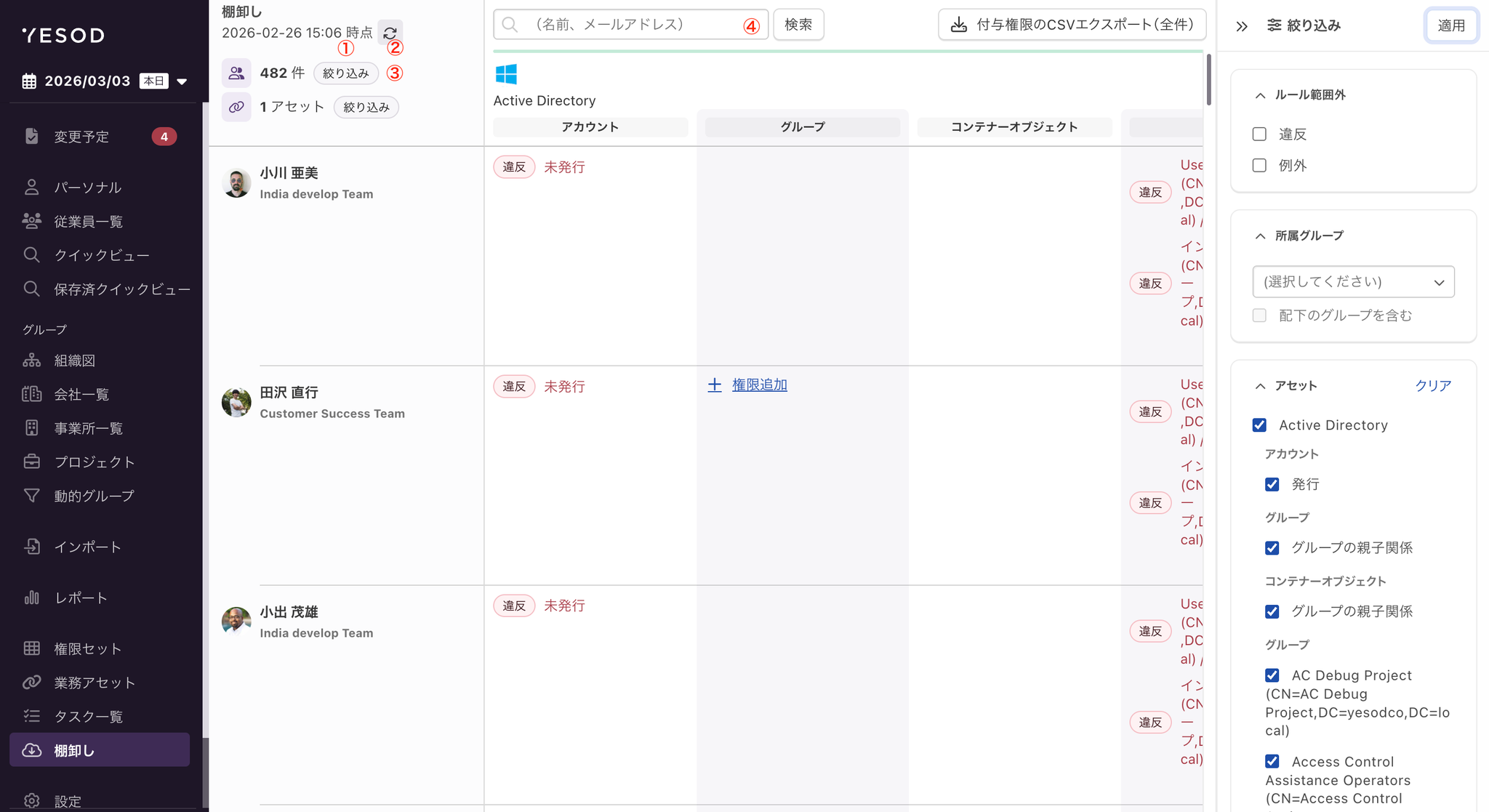Screen dimensions: 1489x812
Task: Uncheck the Active Directory asset checkbox
Action: coord(1259,425)
